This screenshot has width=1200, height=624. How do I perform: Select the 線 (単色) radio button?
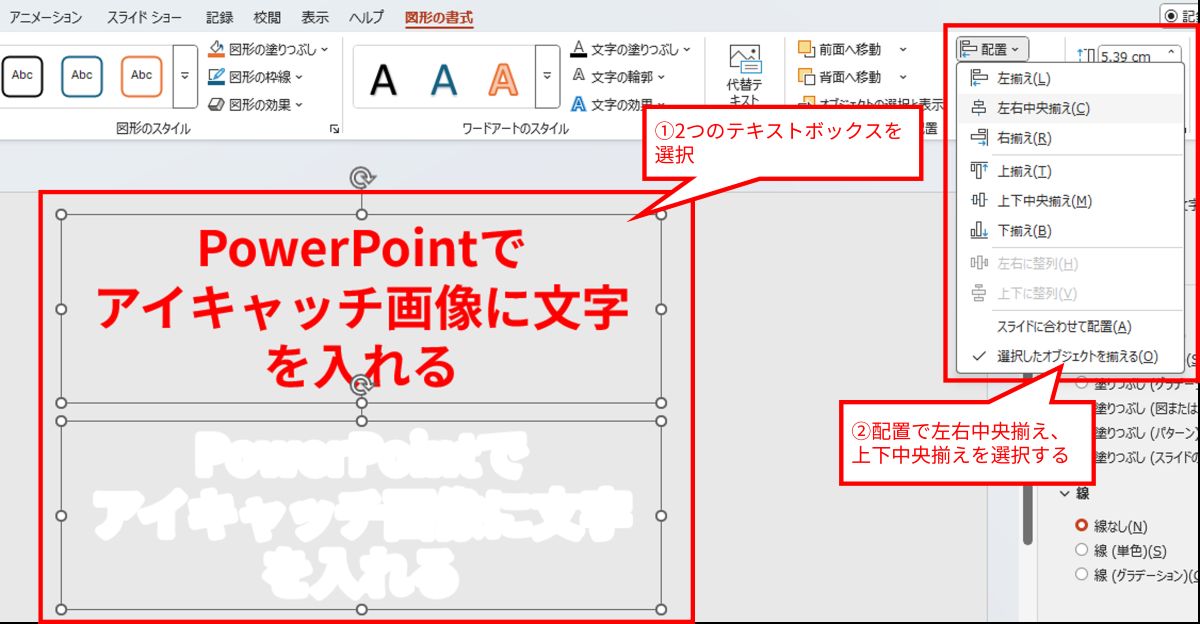click(1081, 550)
